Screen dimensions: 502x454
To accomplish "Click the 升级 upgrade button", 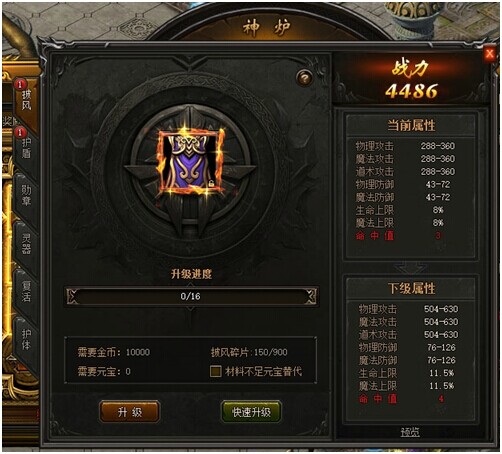I will click(130, 412).
